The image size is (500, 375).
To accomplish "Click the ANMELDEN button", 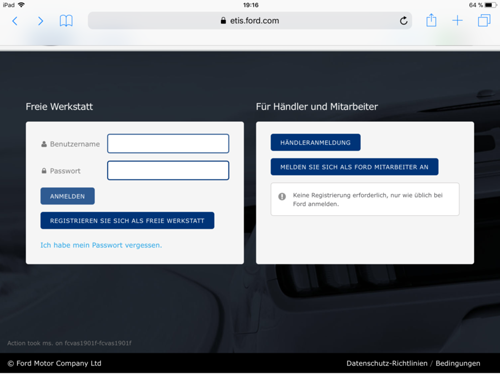I will (68, 196).
